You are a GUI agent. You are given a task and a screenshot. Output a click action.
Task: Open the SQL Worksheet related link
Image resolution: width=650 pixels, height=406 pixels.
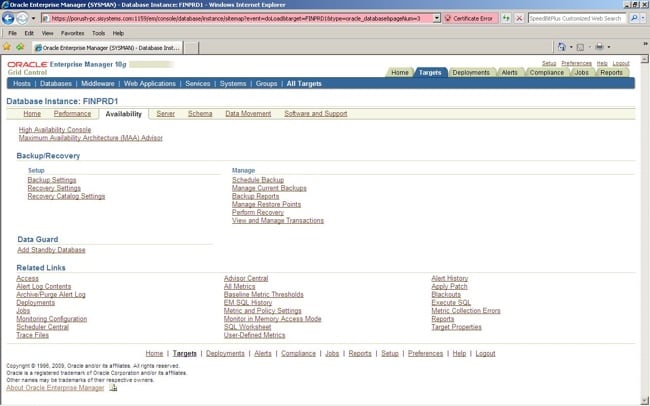pos(247,327)
